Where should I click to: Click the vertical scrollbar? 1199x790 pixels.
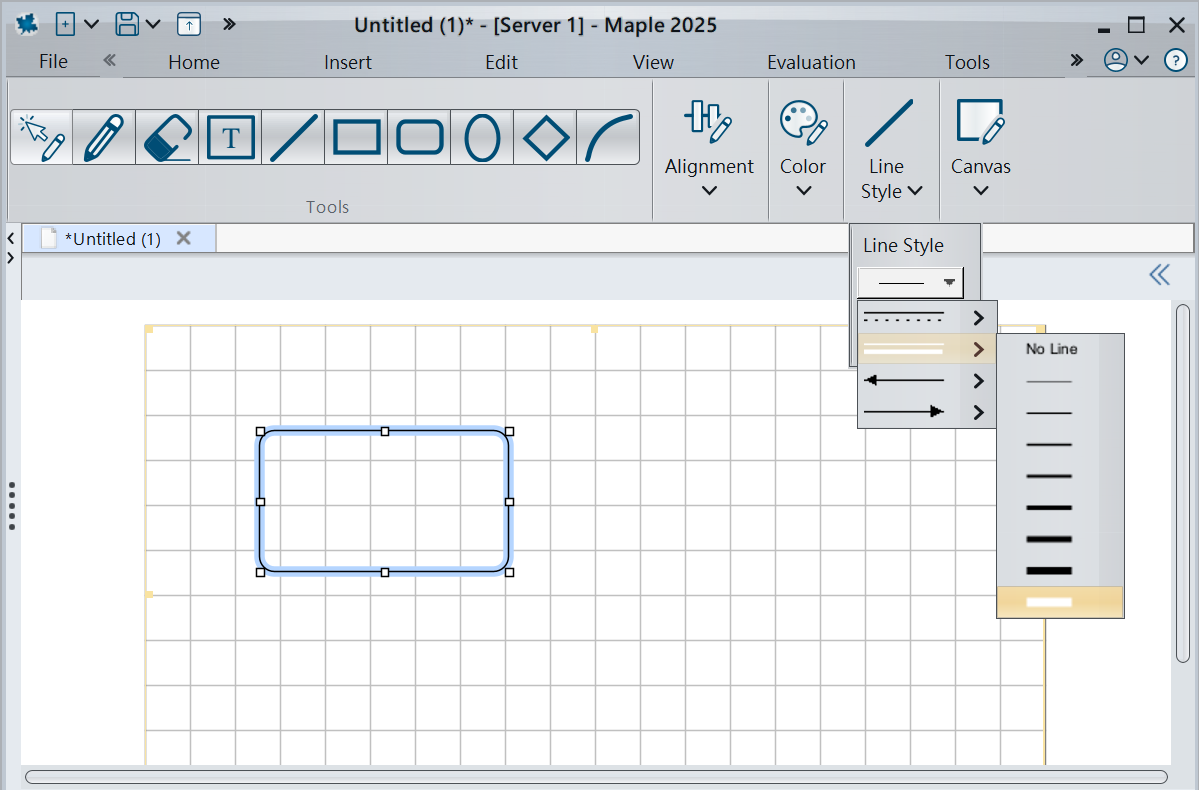point(1183,483)
